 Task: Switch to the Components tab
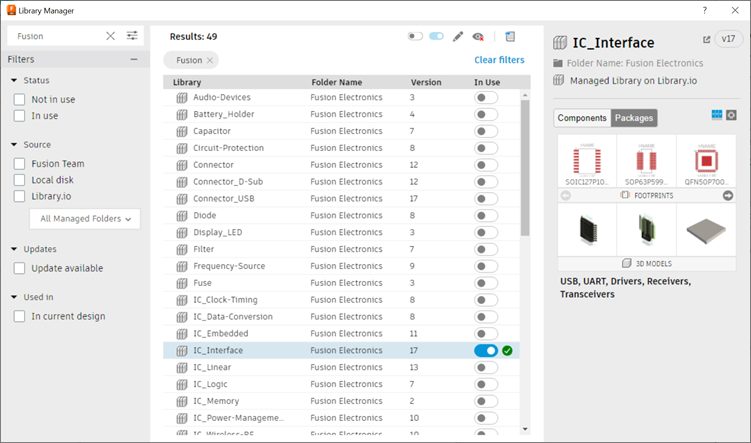(x=582, y=118)
